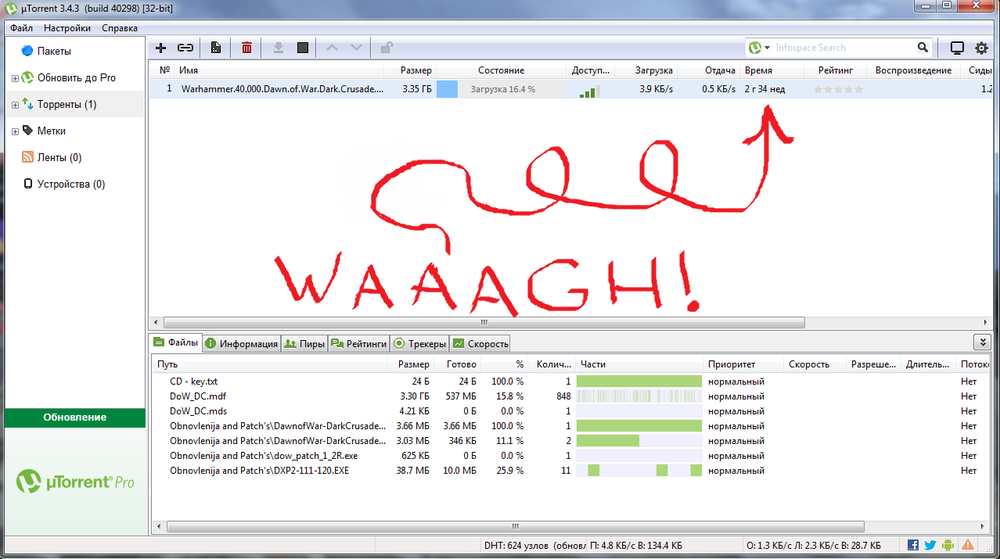The height and width of the screenshot is (559, 1000).
Task: Click the Facebook icon in status bar
Action: (913, 545)
